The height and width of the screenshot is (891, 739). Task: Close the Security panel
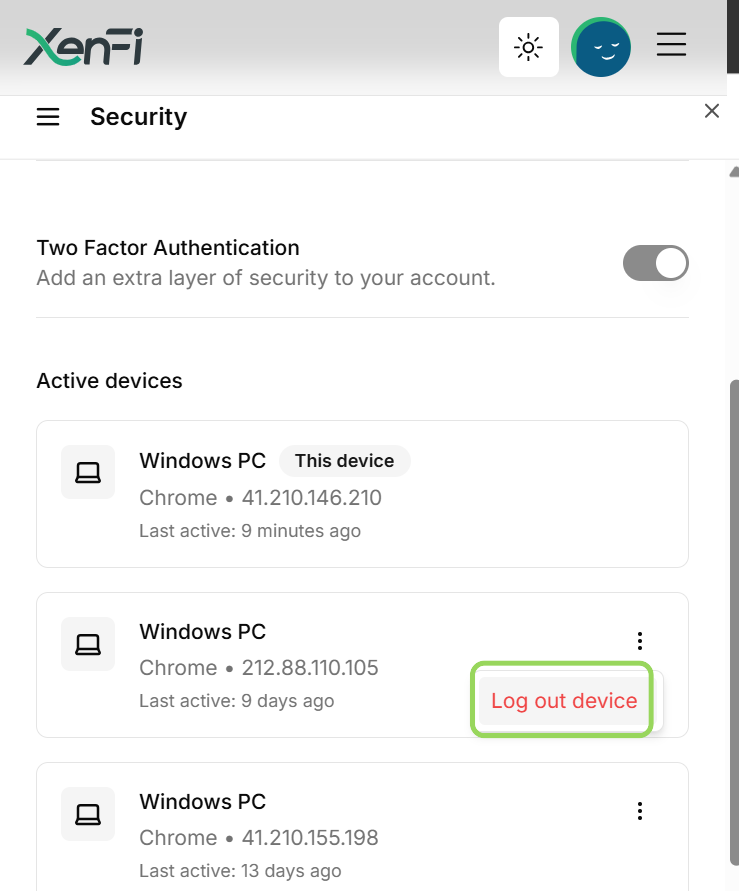click(712, 111)
